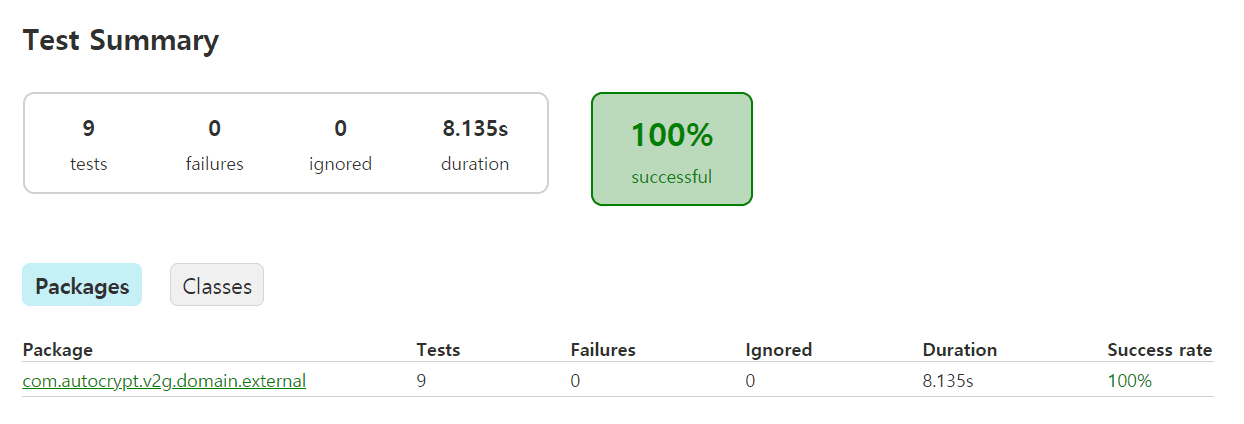Image resolution: width=1244 pixels, height=424 pixels.
Task: Open the com.autocrypt.v2g.domain.external package link
Action: pos(164,381)
